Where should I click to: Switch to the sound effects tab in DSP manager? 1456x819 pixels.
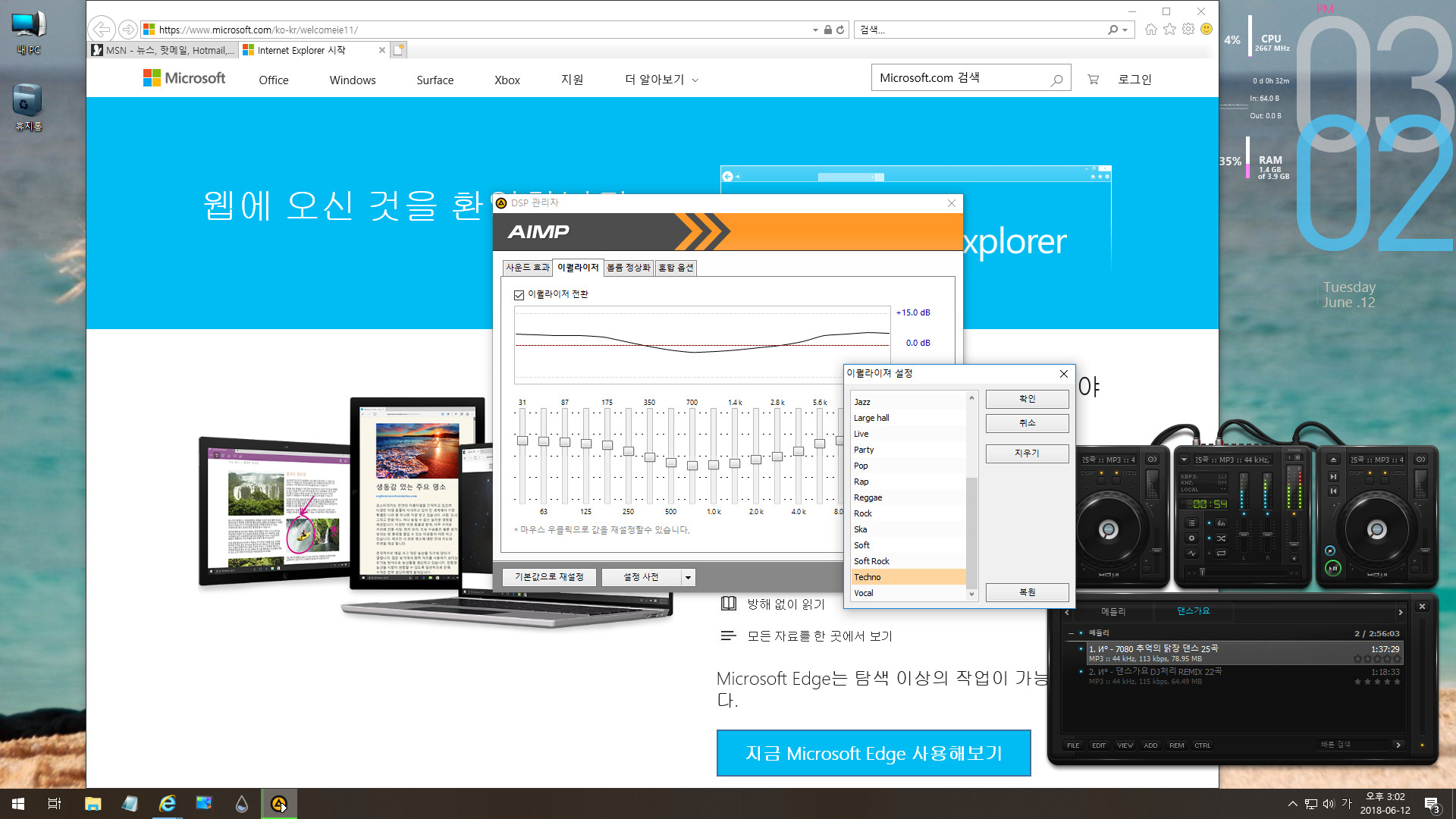(x=528, y=268)
